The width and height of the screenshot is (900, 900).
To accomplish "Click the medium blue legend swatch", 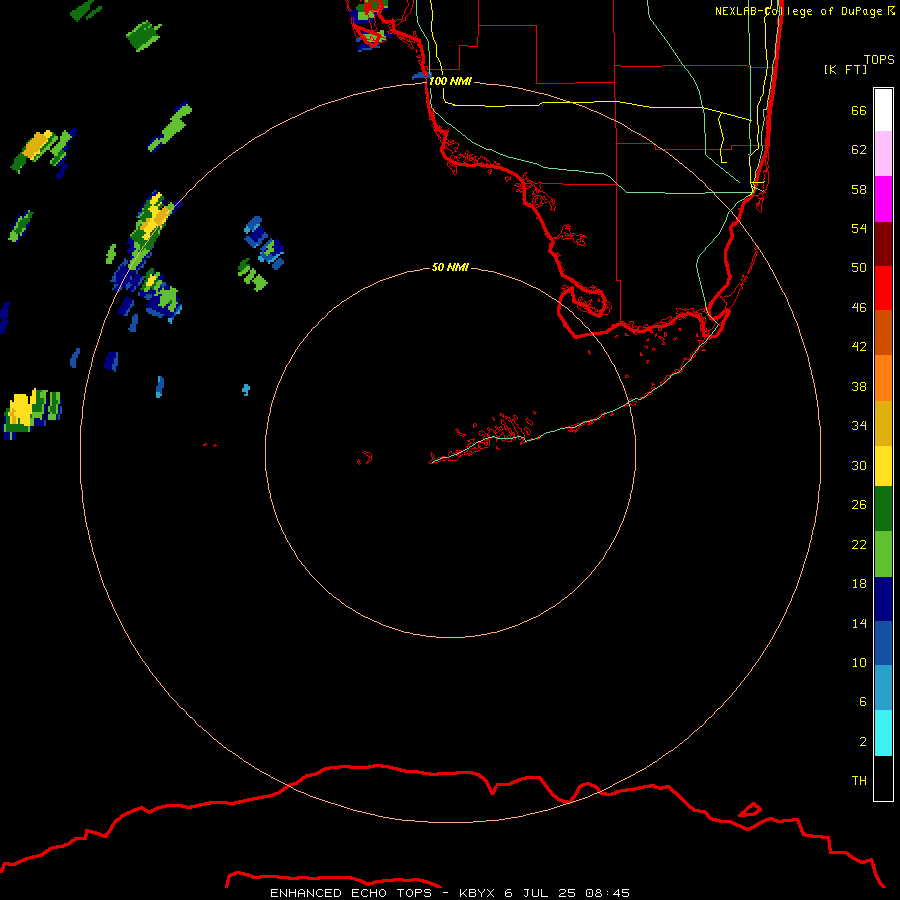I will 883,643.
